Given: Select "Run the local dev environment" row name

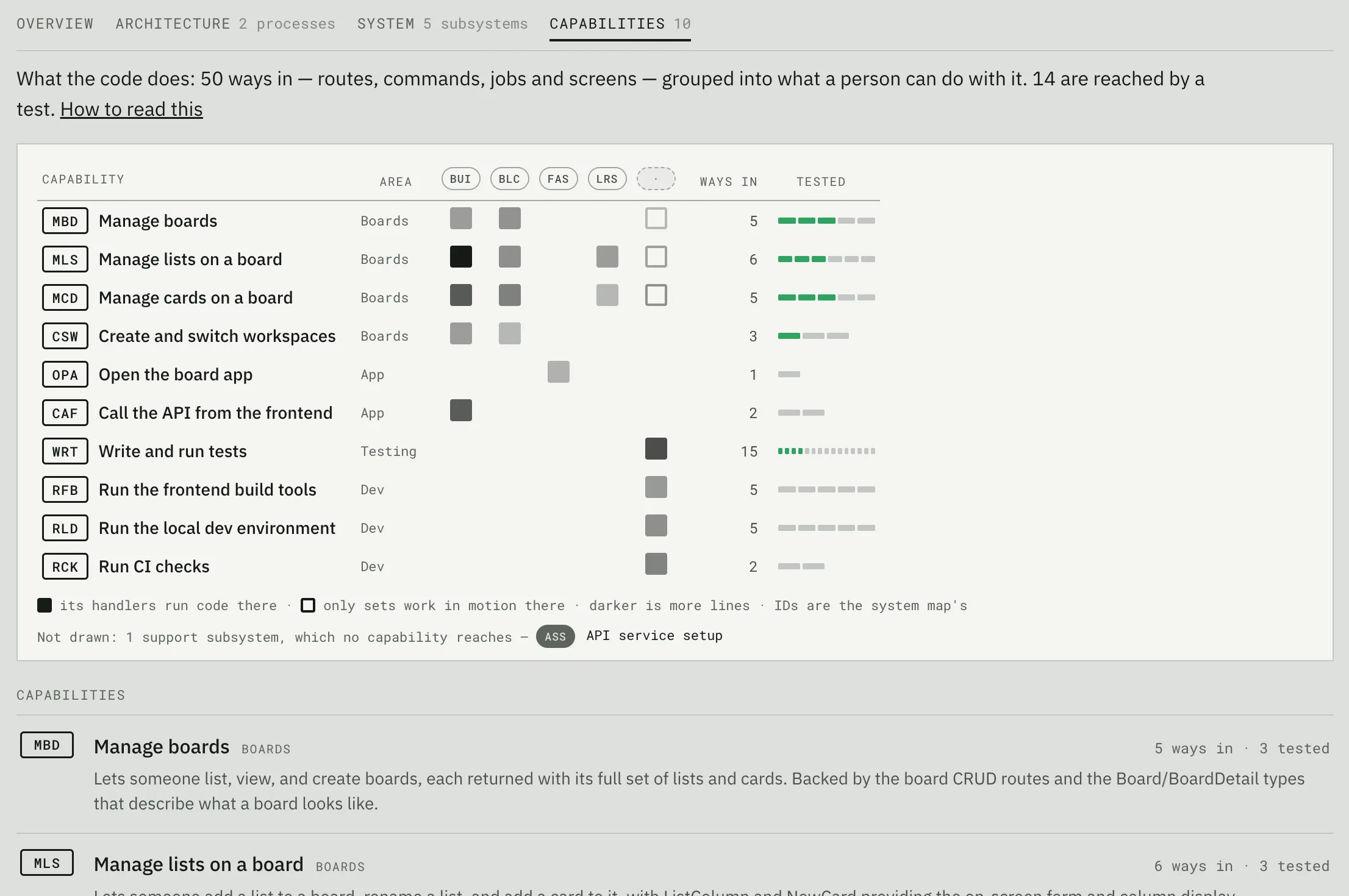Looking at the screenshot, I should click(217, 528).
